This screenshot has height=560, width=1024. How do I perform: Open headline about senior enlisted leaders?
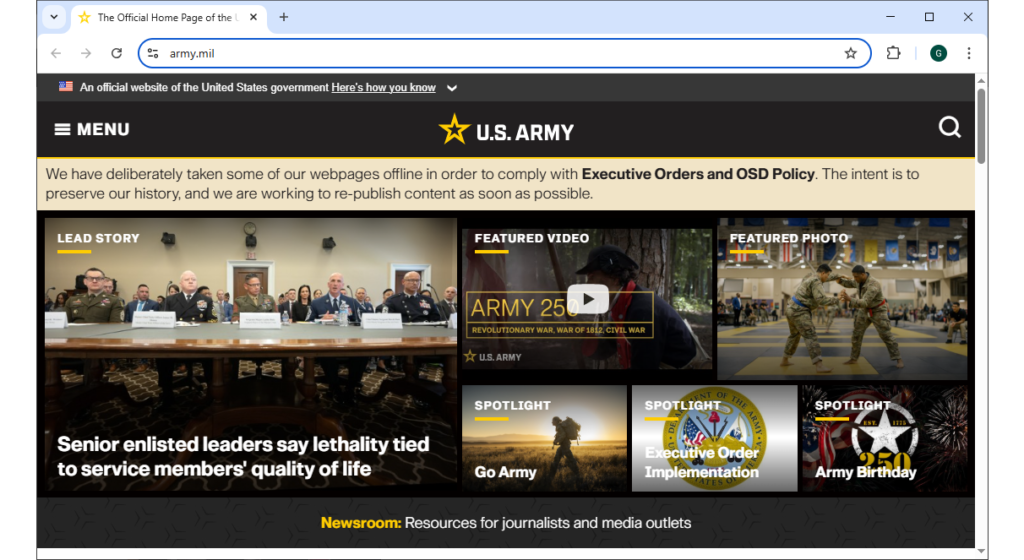click(x=243, y=456)
